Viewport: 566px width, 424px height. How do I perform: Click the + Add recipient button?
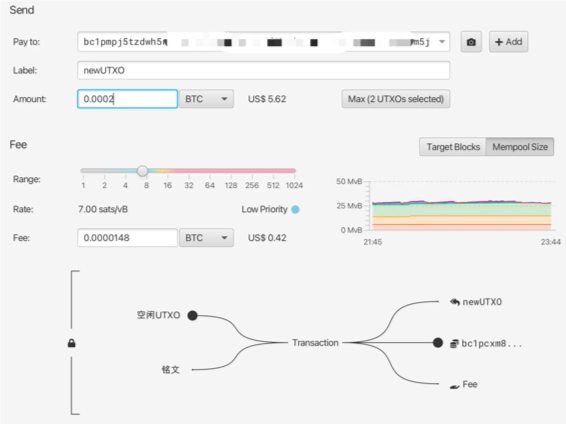[508, 42]
